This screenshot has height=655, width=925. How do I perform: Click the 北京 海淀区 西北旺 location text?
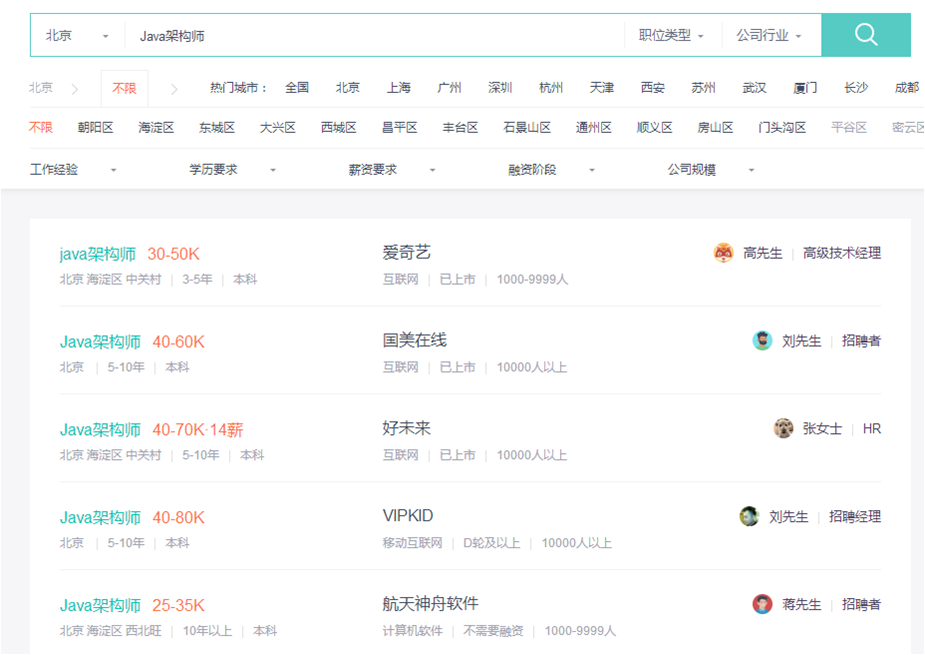(110, 631)
